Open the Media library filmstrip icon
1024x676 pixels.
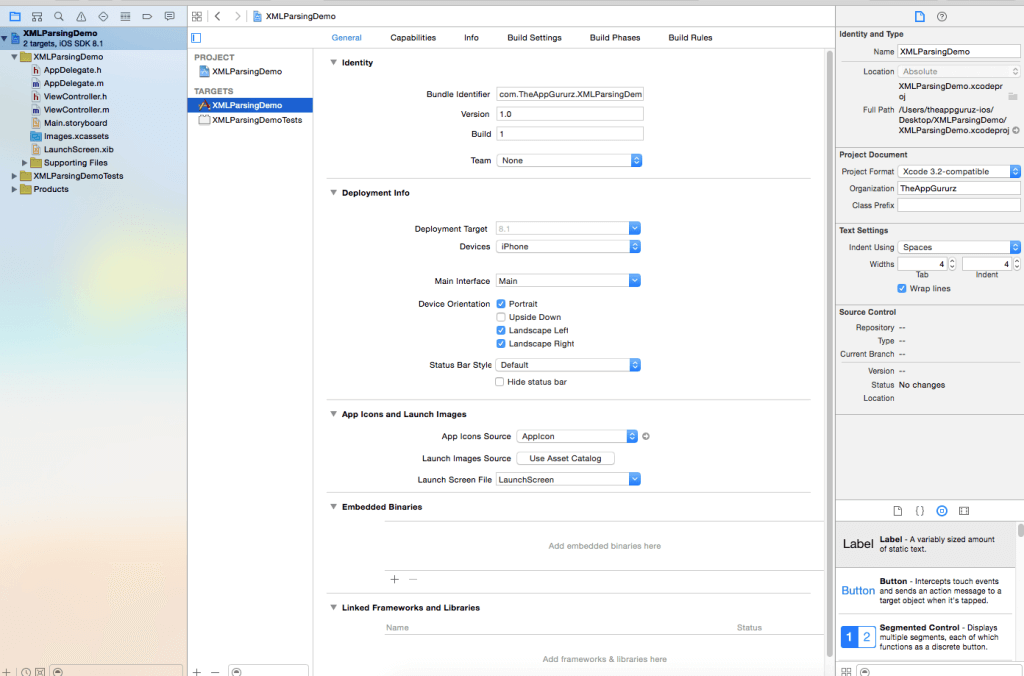(x=964, y=511)
